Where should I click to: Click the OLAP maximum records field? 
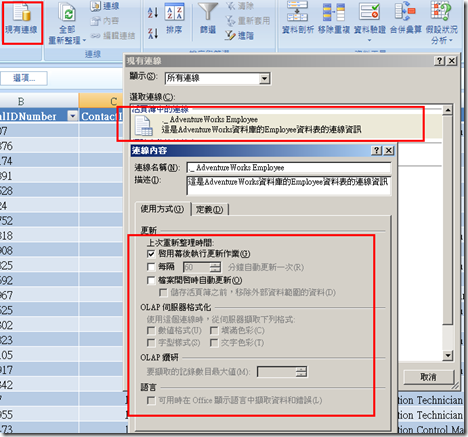[276, 372]
